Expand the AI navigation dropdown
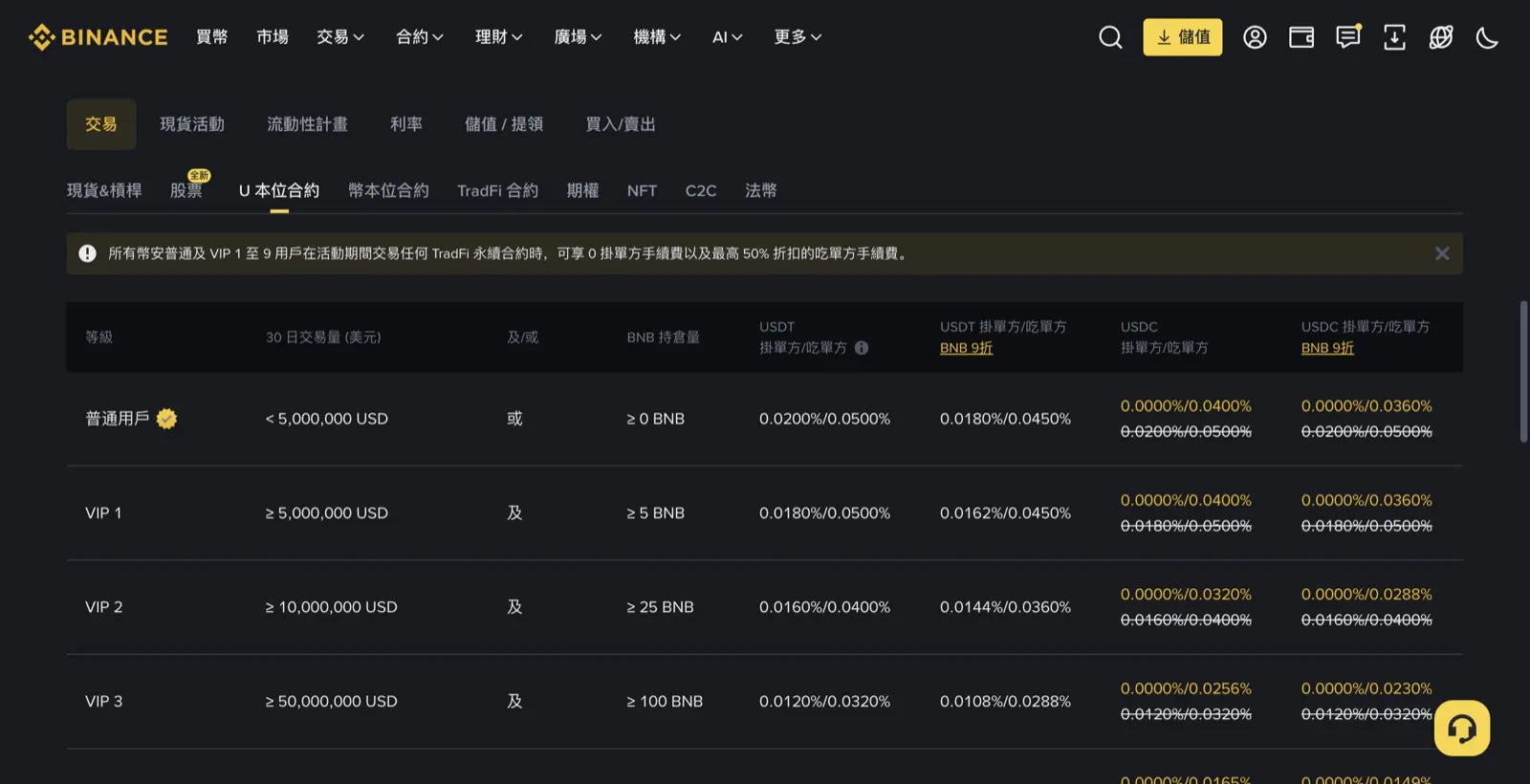The height and width of the screenshot is (784, 1530). coord(728,37)
